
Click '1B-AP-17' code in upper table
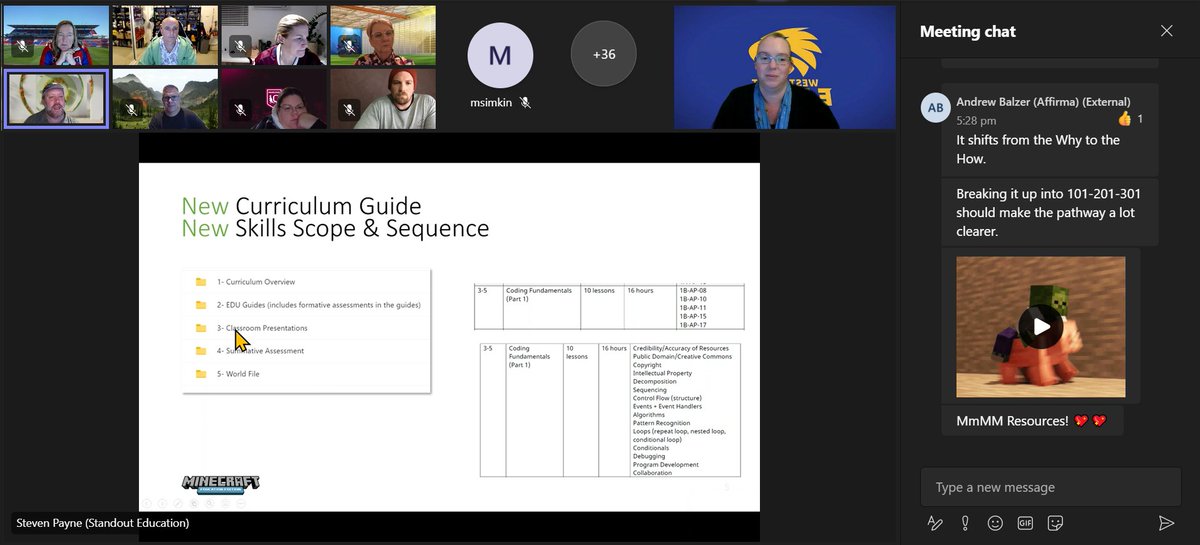point(693,324)
